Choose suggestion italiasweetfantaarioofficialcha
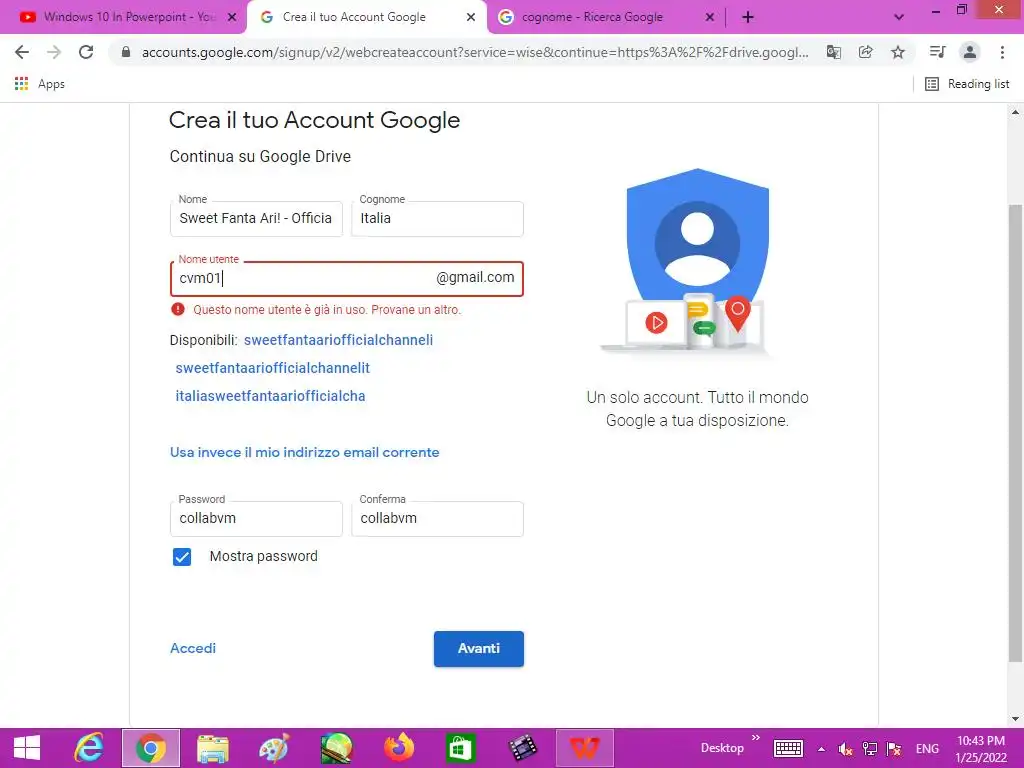This screenshot has width=1024, height=768. click(270, 396)
